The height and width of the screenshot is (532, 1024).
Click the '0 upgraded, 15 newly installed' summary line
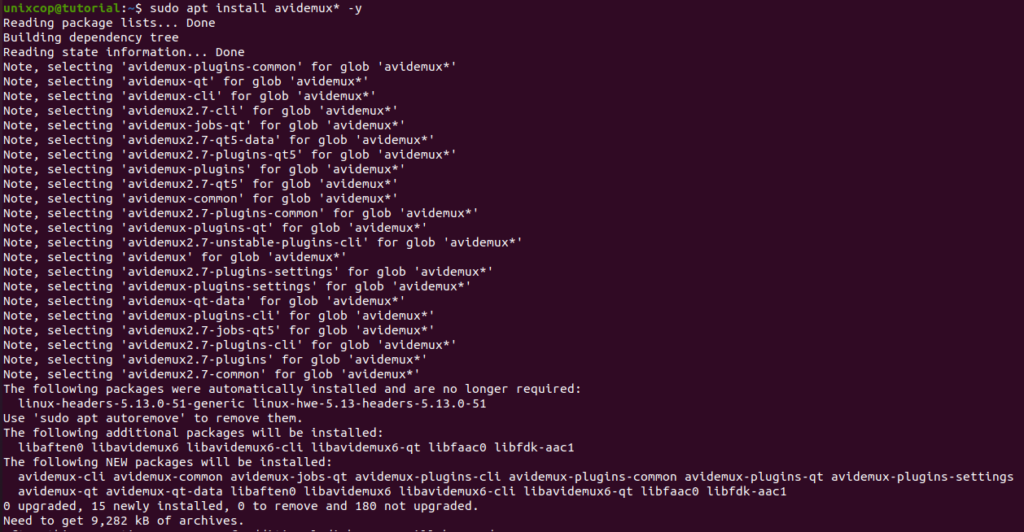[x=240, y=506]
